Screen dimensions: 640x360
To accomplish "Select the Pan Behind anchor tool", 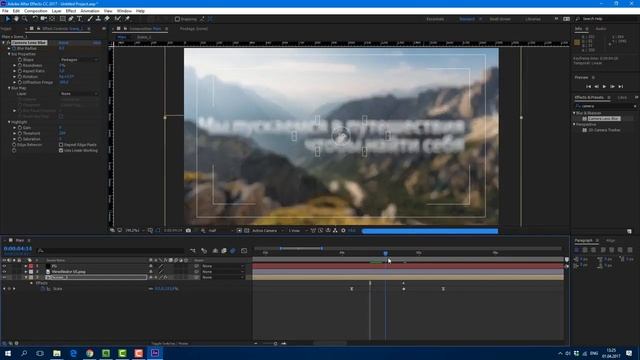I will tap(52, 19).
